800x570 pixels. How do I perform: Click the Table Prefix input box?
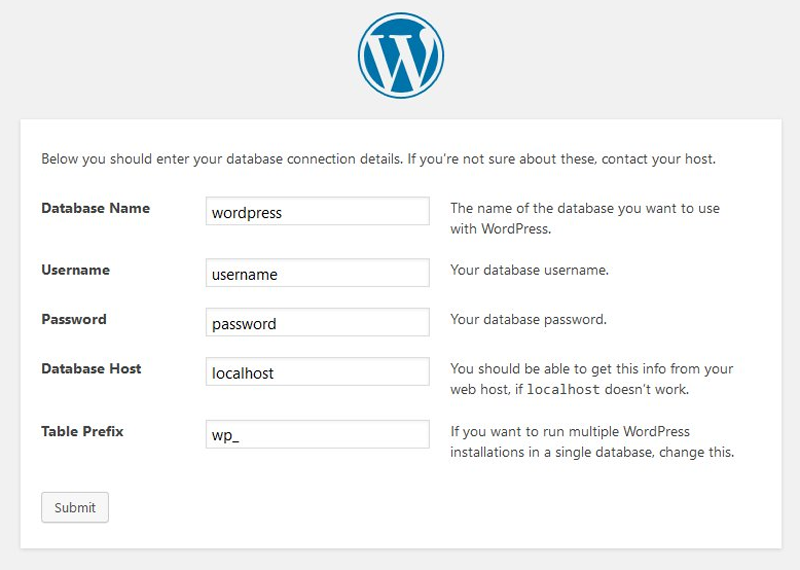point(317,435)
